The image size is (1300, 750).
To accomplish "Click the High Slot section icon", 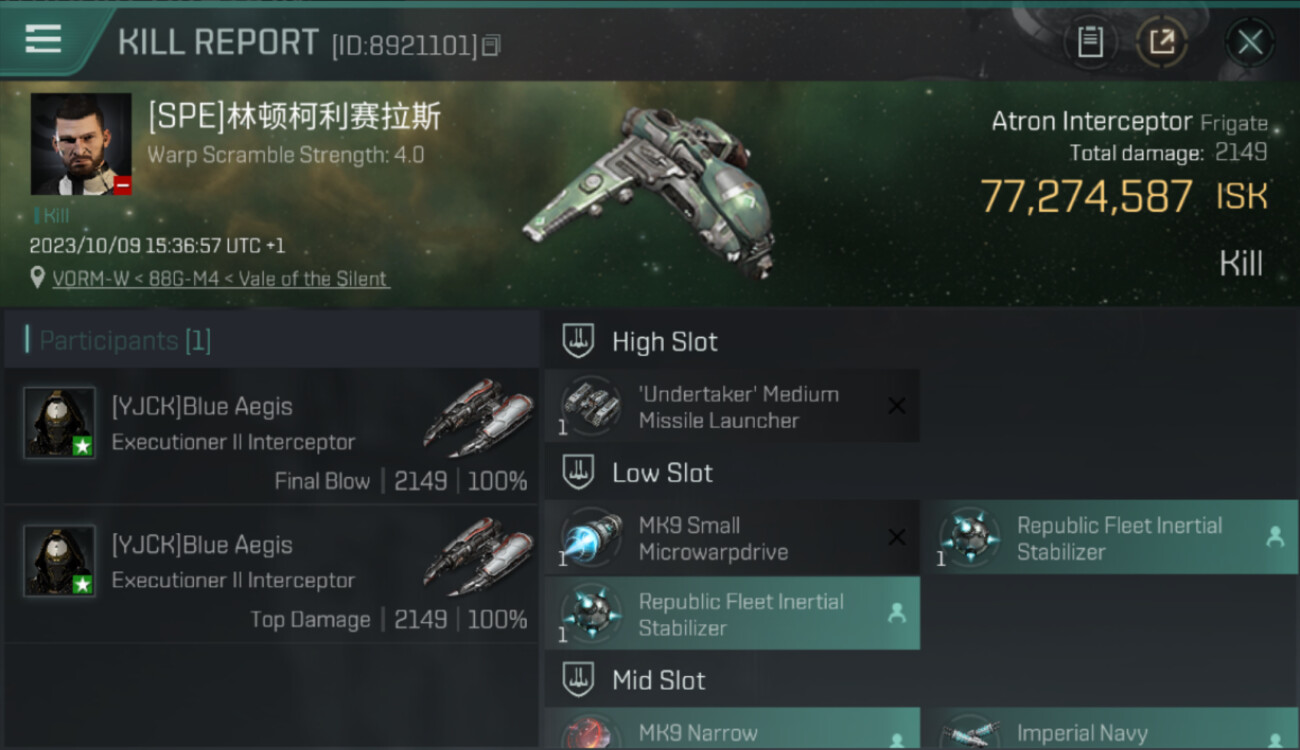I will [x=578, y=340].
